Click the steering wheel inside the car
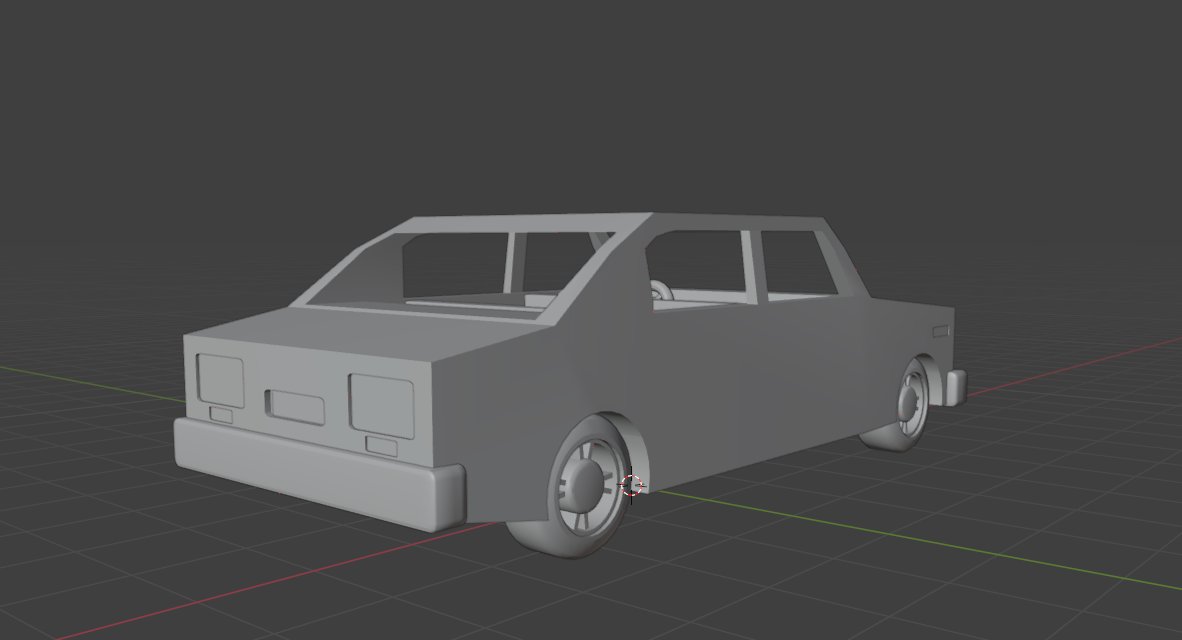The width and height of the screenshot is (1182, 640). pos(663,291)
